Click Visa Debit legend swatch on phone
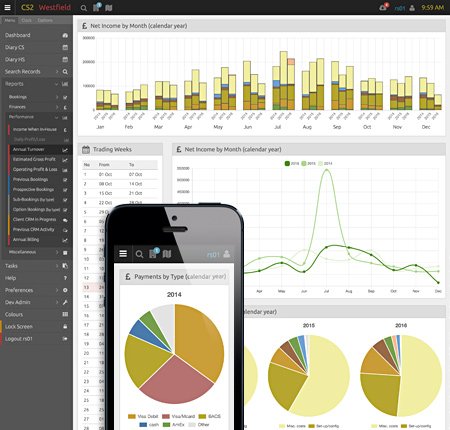The height and width of the screenshot is (430, 450). [x=132, y=416]
